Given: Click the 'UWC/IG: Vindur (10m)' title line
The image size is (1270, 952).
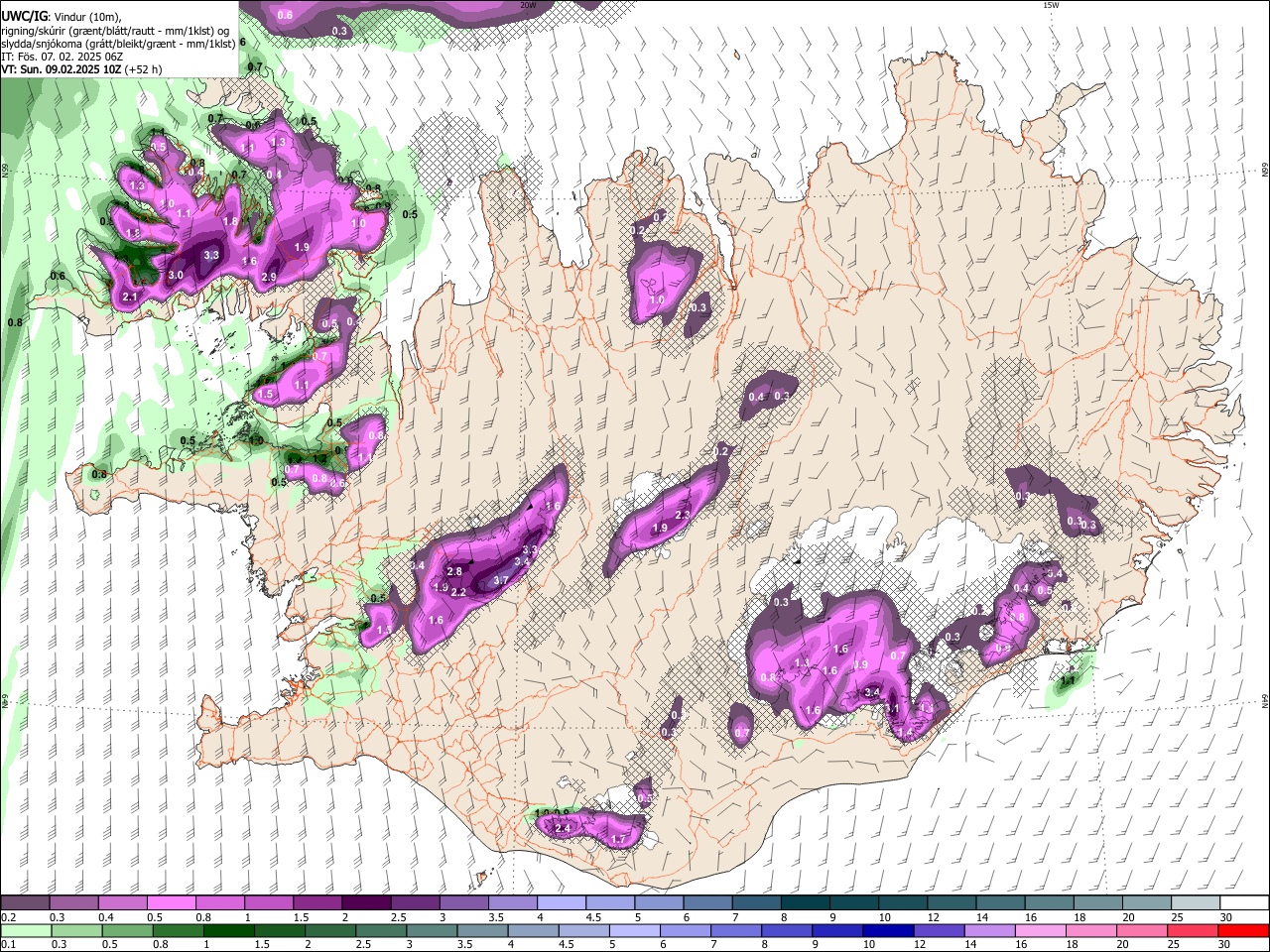Looking at the screenshot, I should point(62,16).
